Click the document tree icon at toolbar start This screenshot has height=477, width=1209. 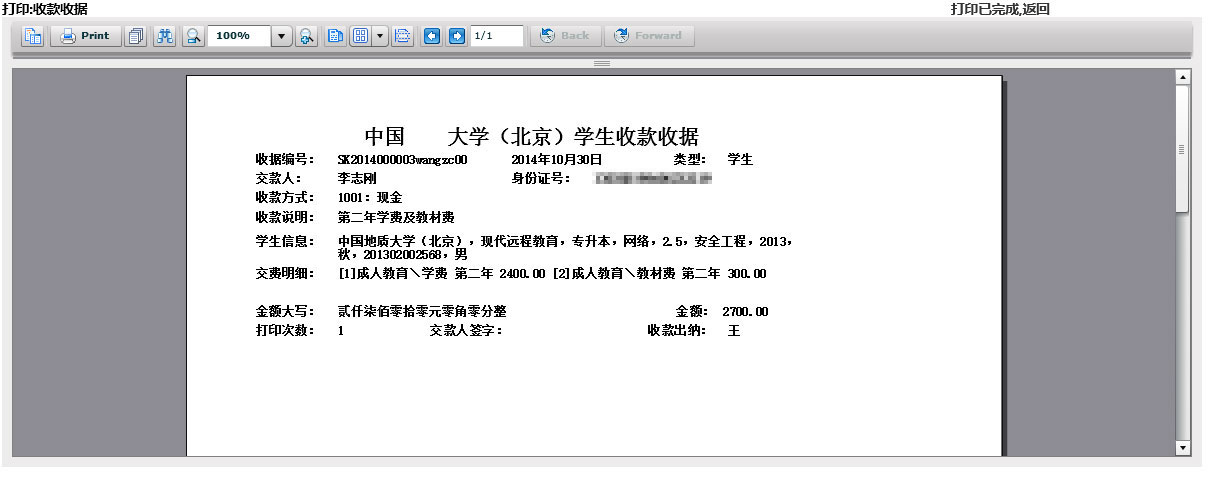coord(33,36)
